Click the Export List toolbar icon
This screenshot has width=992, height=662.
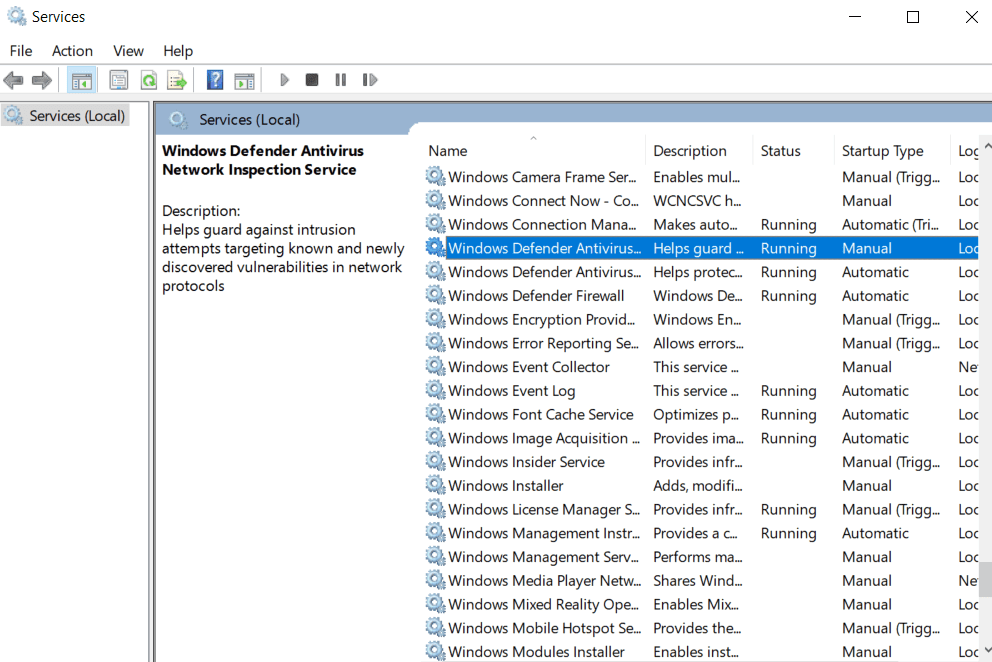coord(177,80)
